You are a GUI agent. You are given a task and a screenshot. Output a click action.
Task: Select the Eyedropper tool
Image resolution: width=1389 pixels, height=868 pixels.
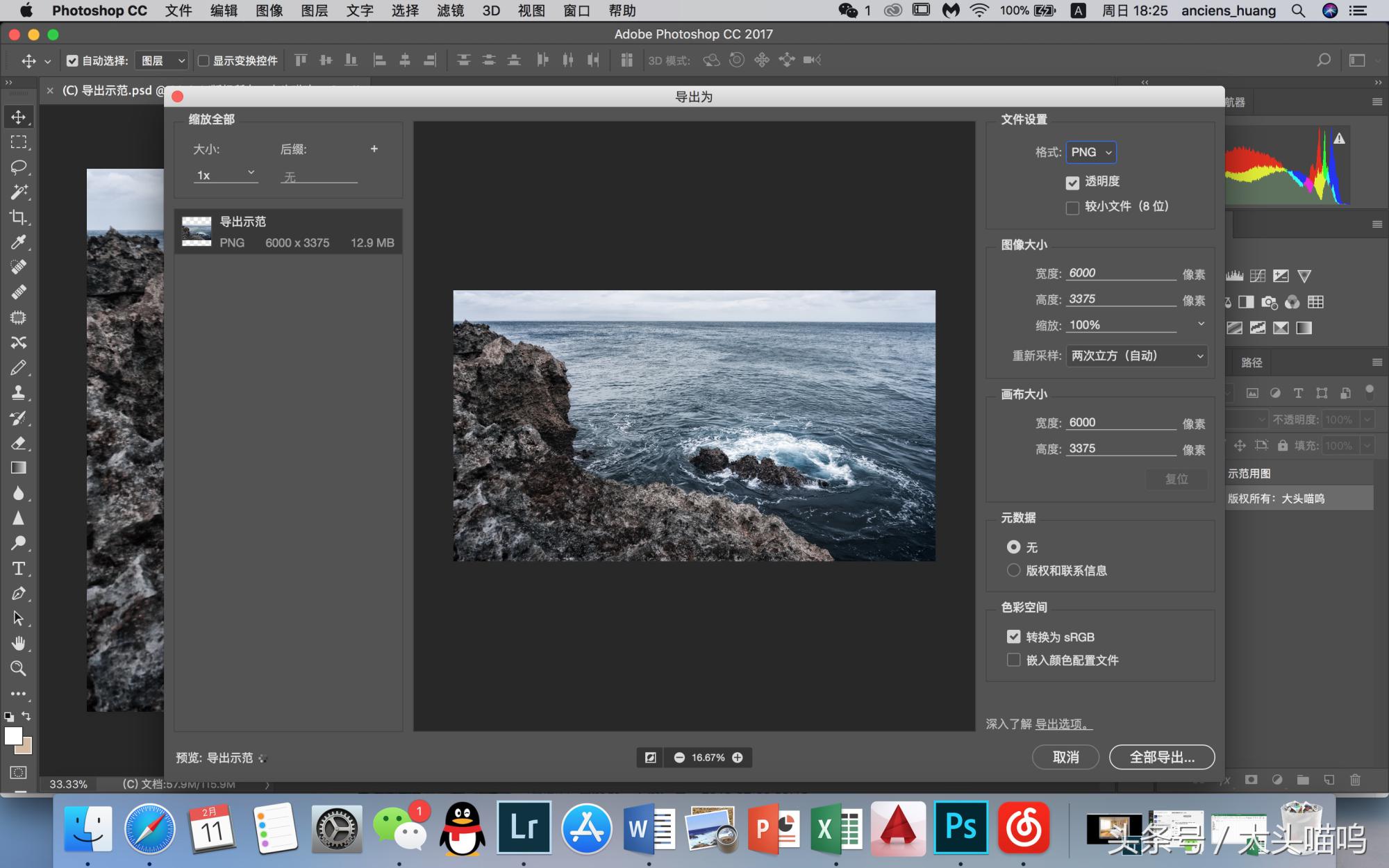click(19, 242)
